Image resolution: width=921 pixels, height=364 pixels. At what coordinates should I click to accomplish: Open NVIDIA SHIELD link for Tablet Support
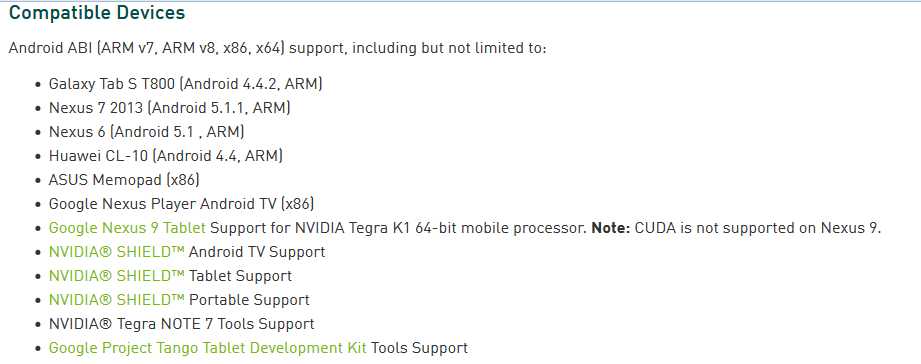[x=116, y=276]
